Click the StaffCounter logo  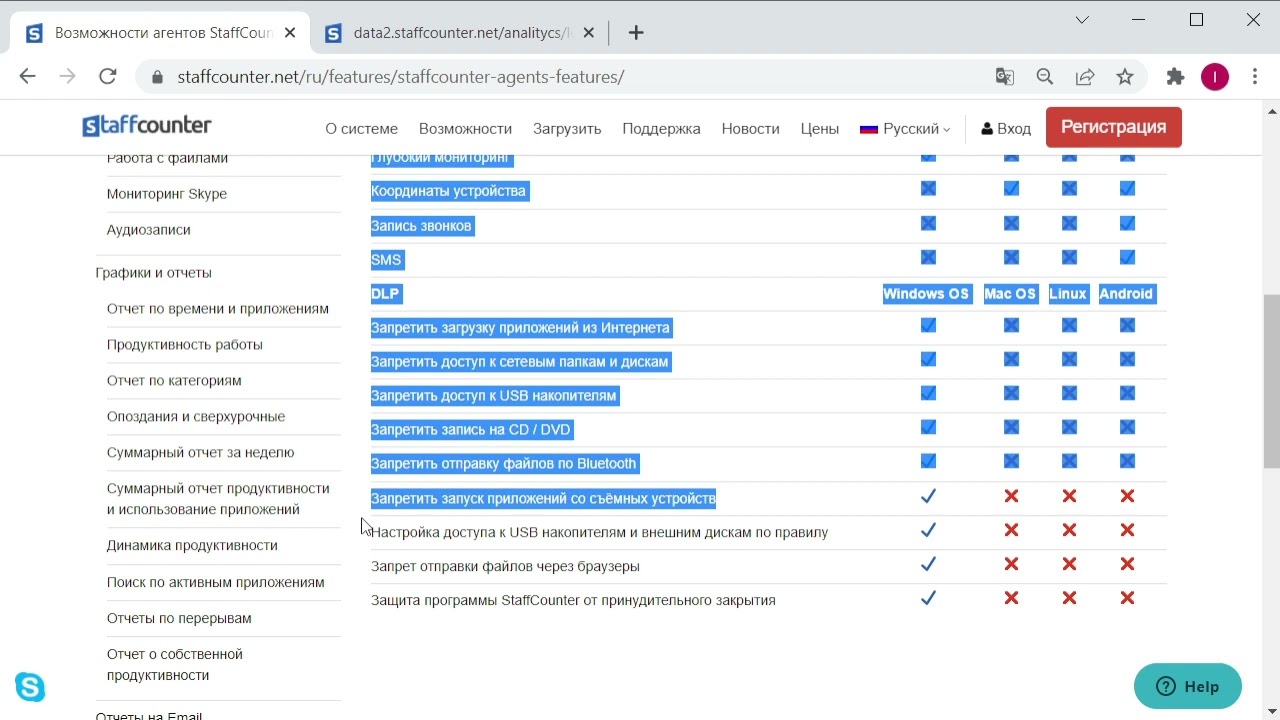tap(147, 126)
